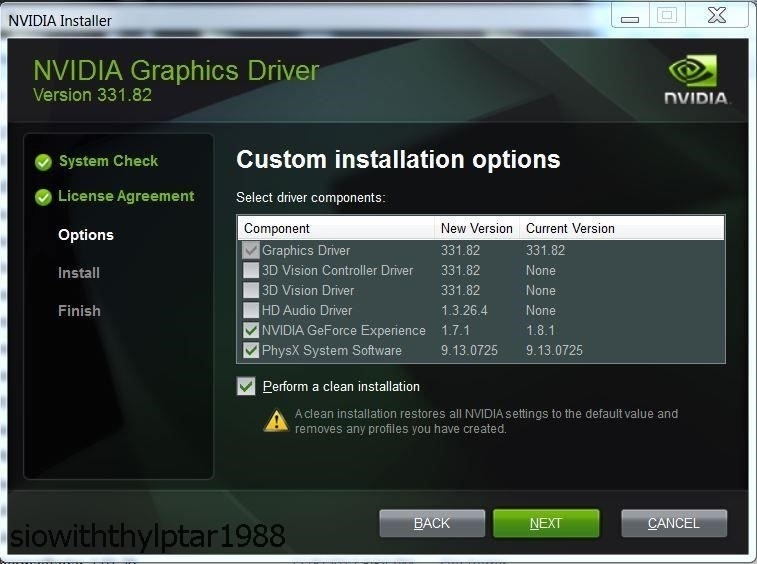Viewport: 757px width, 564px height.
Task: Minimize the NVIDIA Installer window
Action: 630,16
